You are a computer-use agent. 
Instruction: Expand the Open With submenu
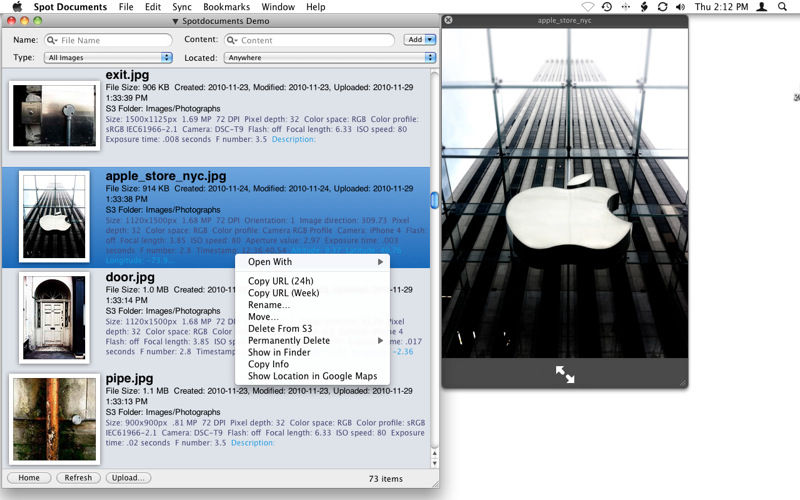(312, 262)
